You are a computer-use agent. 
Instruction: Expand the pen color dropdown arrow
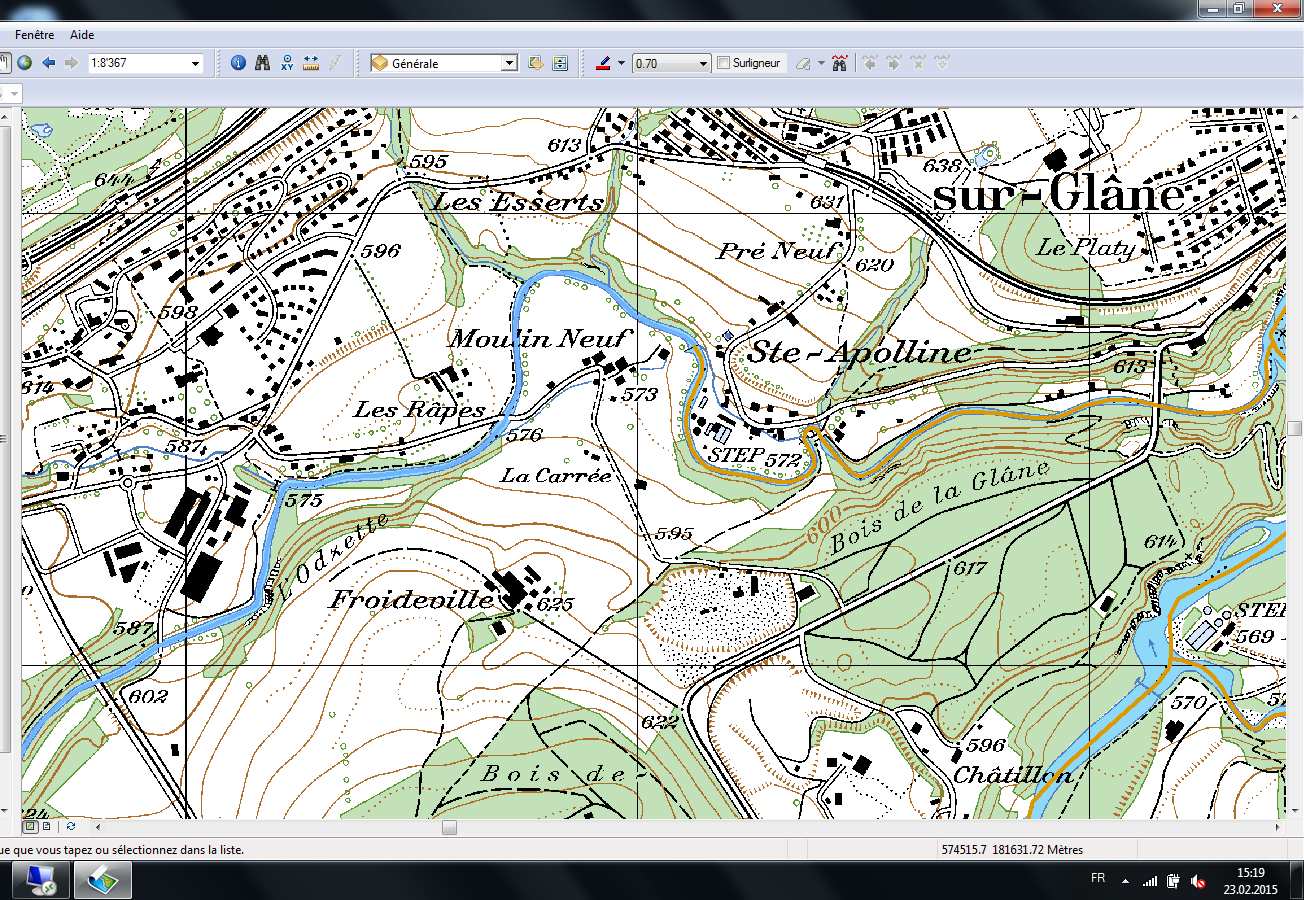621,63
